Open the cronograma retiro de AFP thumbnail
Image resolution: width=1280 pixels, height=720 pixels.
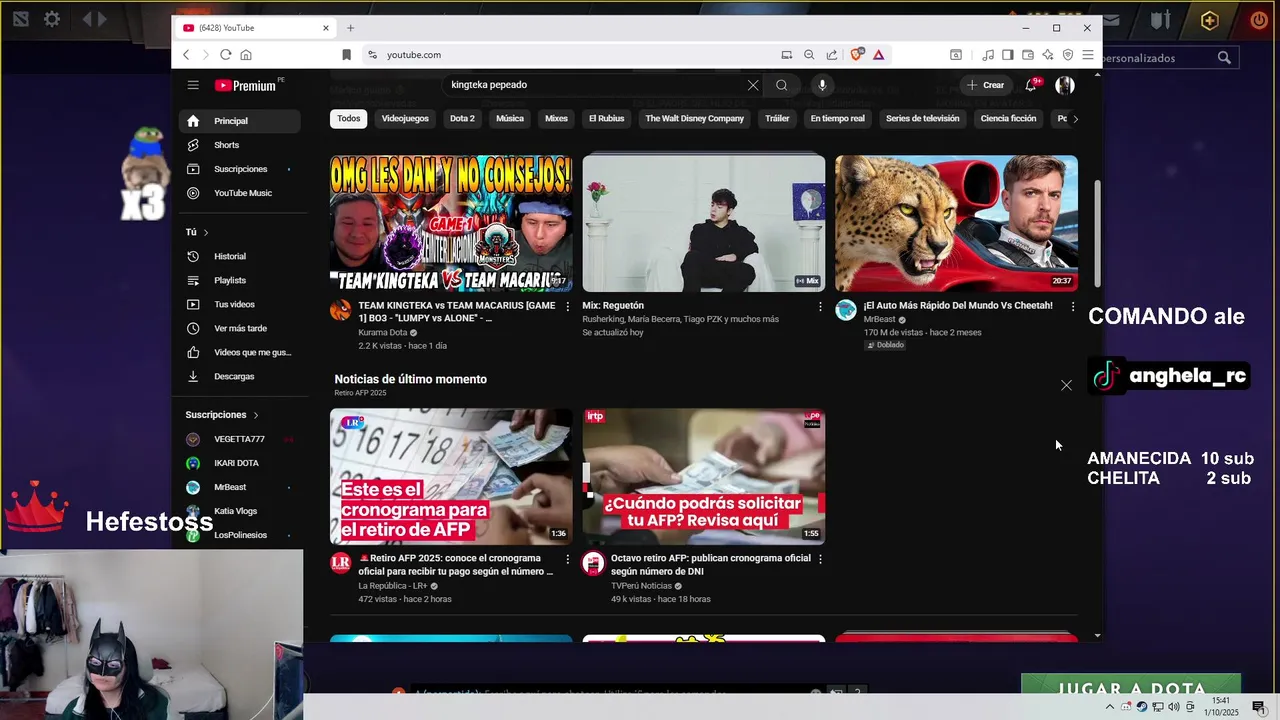point(451,476)
